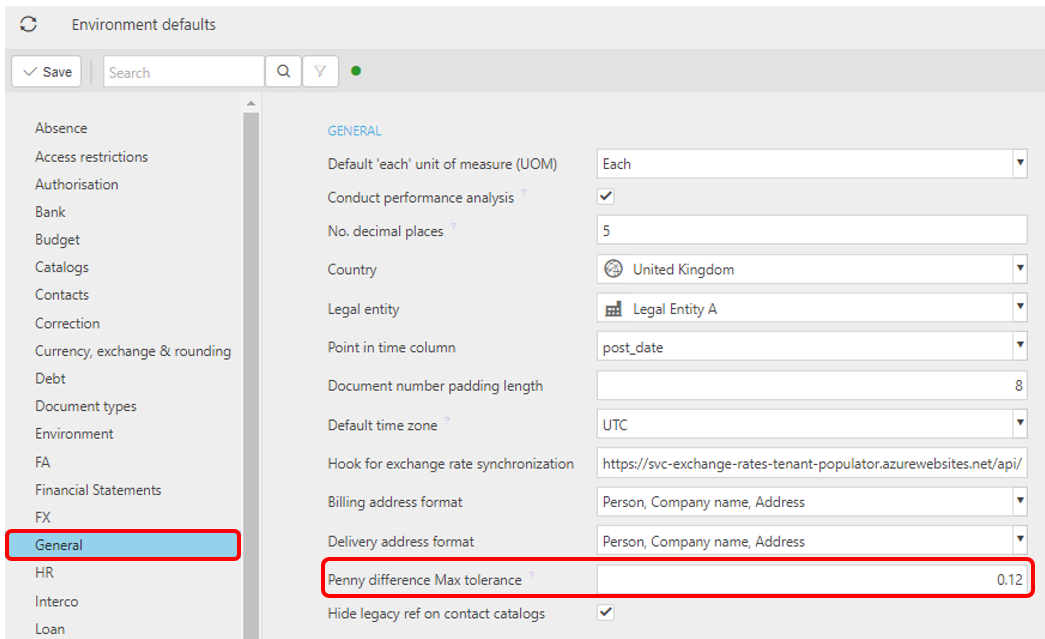Open HR settings category

(x=44, y=573)
